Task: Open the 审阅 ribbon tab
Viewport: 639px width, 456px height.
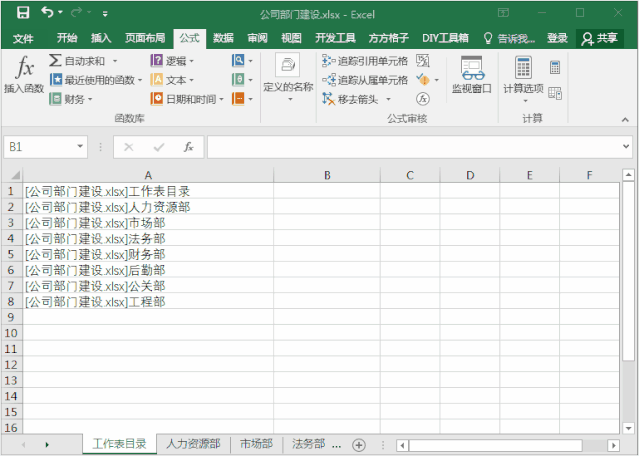Action: tap(258, 38)
